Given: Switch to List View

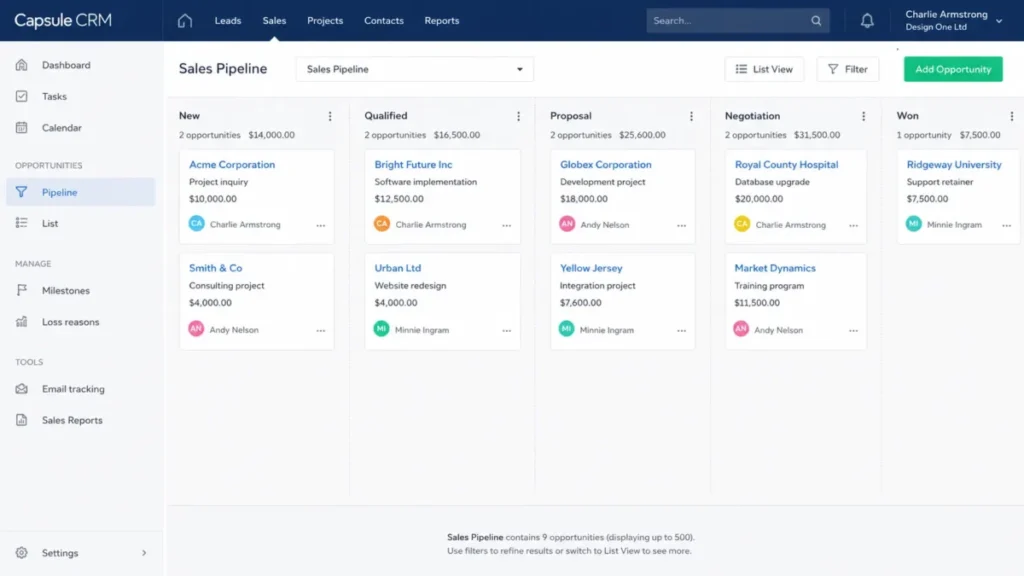Looking at the screenshot, I should pos(764,69).
